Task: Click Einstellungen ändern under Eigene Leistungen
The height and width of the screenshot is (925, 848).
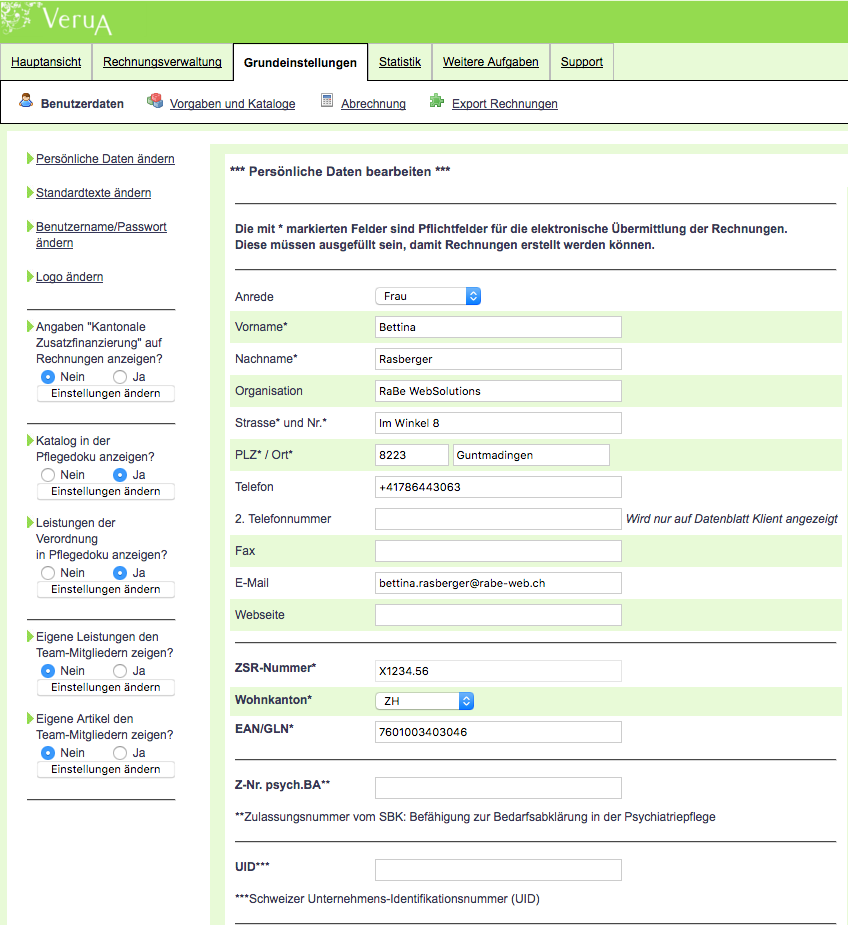Action: click(x=106, y=688)
